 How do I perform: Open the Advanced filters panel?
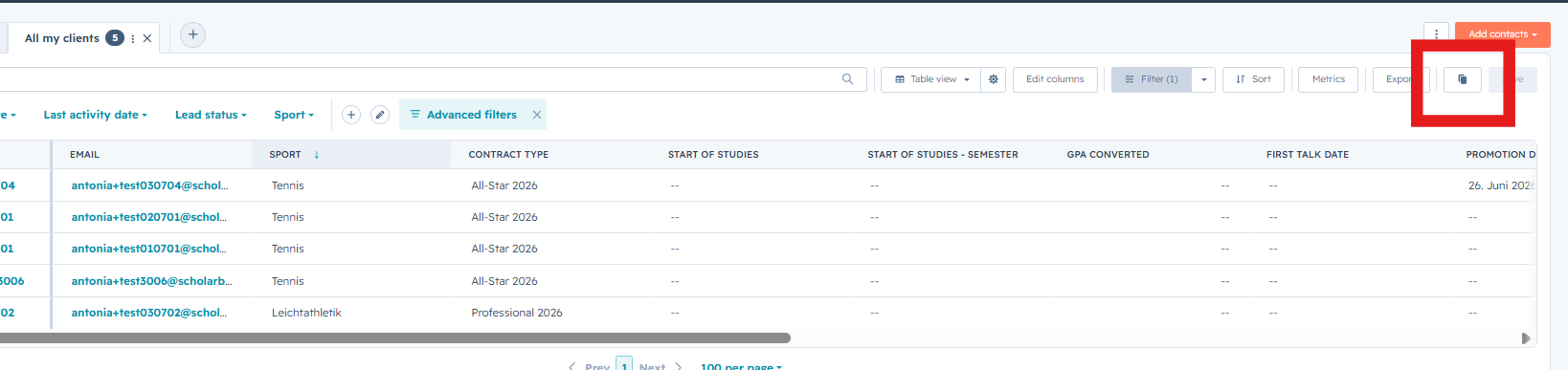pyautogui.click(x=463, y=115)
